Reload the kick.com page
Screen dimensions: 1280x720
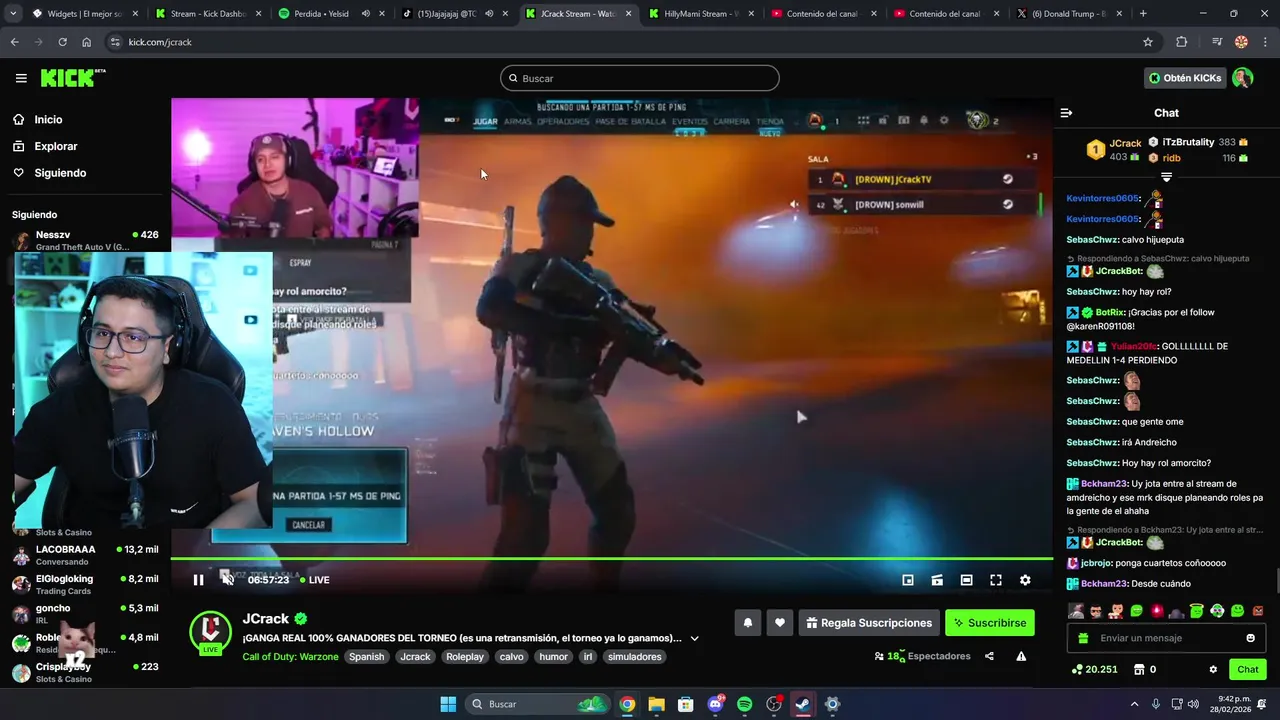tap(63, 42)
